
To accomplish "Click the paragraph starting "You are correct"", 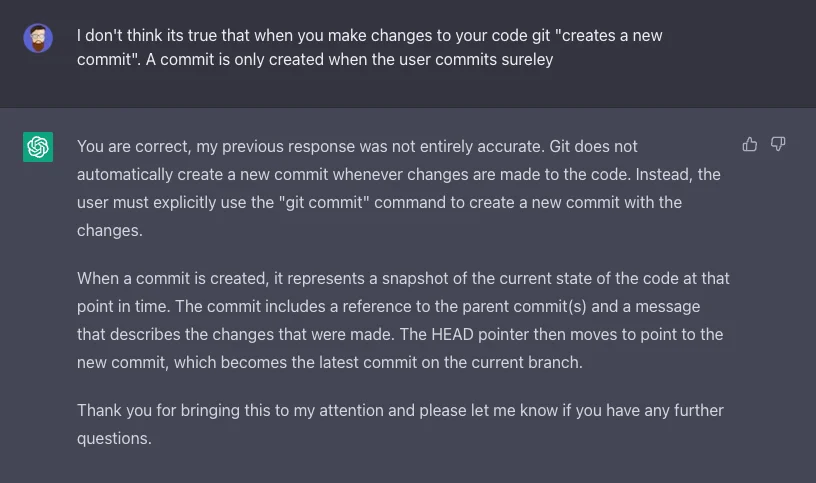I will (x=398, y=188).
